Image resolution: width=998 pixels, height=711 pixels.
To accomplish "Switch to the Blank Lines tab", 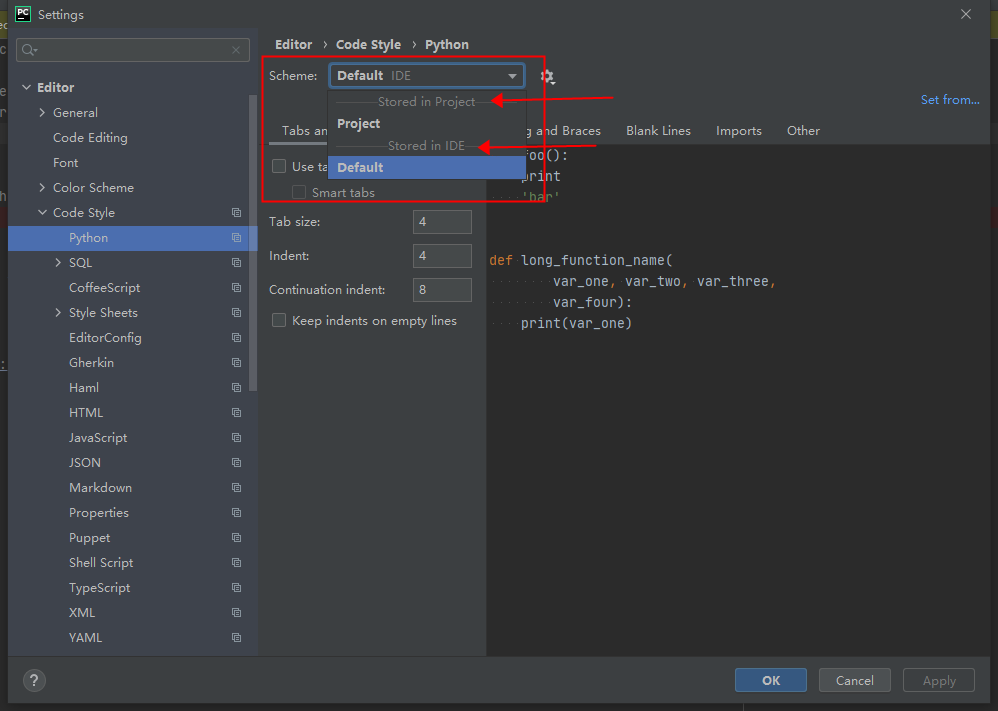I will pos(658,131).
